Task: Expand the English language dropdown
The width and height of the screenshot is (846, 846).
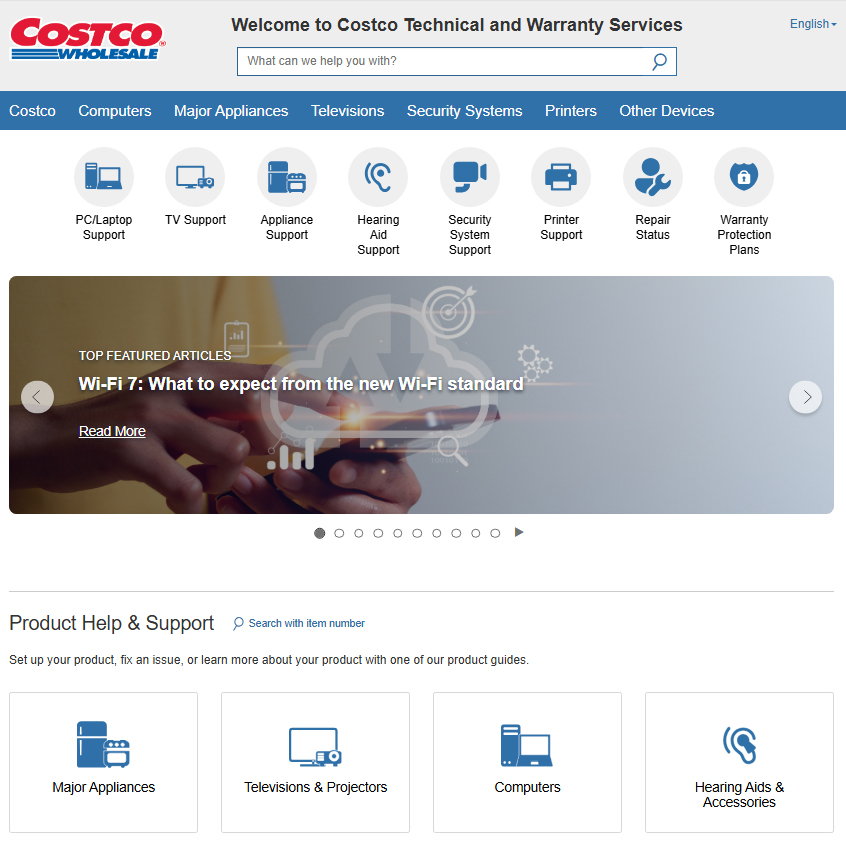Action: click(x=812, y=24)
